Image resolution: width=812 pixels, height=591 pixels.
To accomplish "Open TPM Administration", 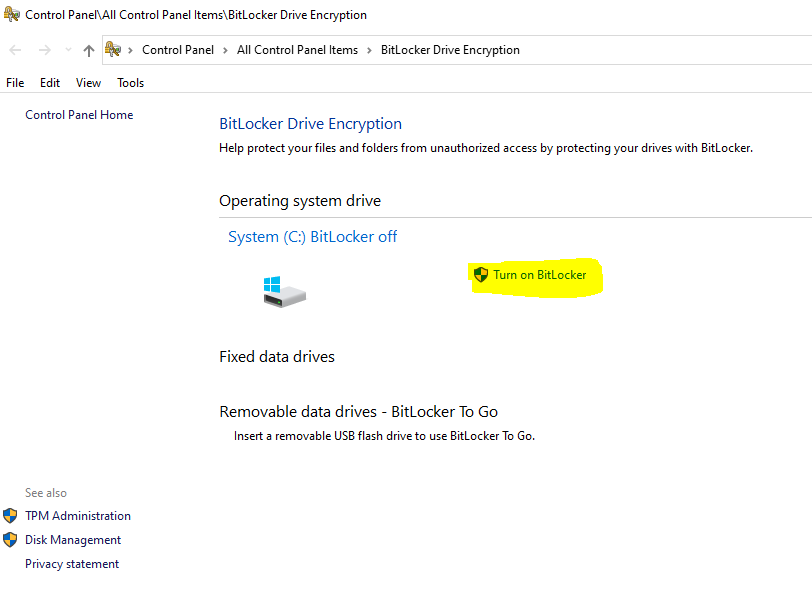I will pos(78,516).
